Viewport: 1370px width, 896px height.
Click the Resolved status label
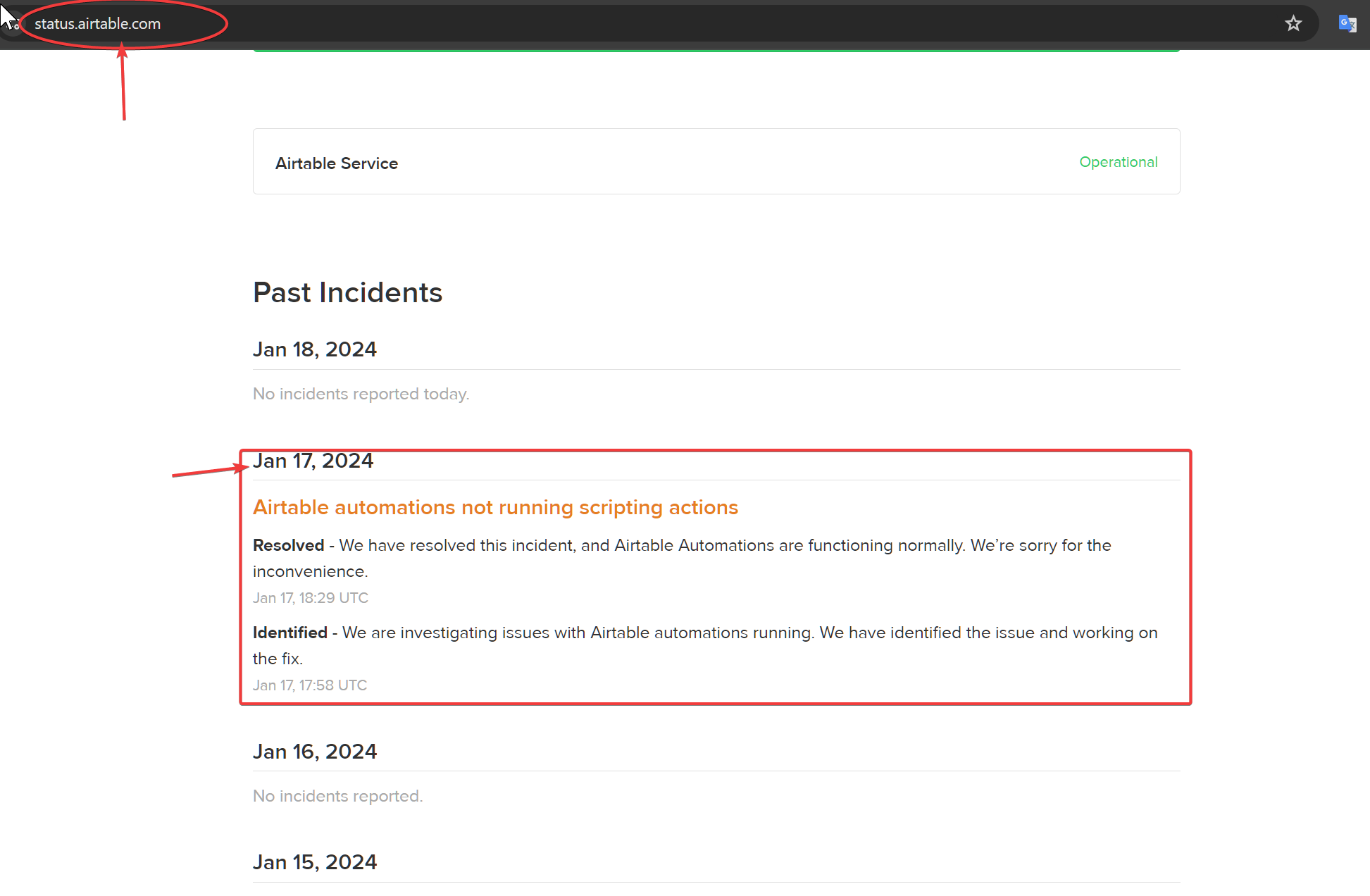[288, 545]
